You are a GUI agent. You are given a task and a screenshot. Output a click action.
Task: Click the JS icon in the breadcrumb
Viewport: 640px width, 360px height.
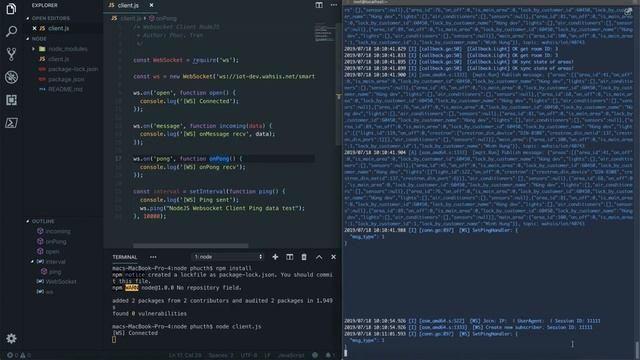click(114, 18)
